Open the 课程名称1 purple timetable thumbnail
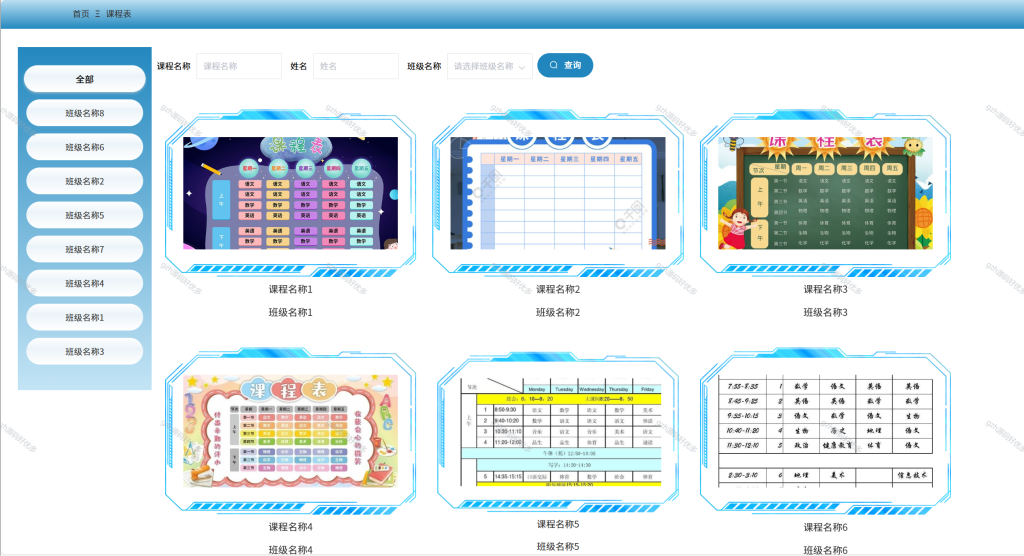 (291, 193)
